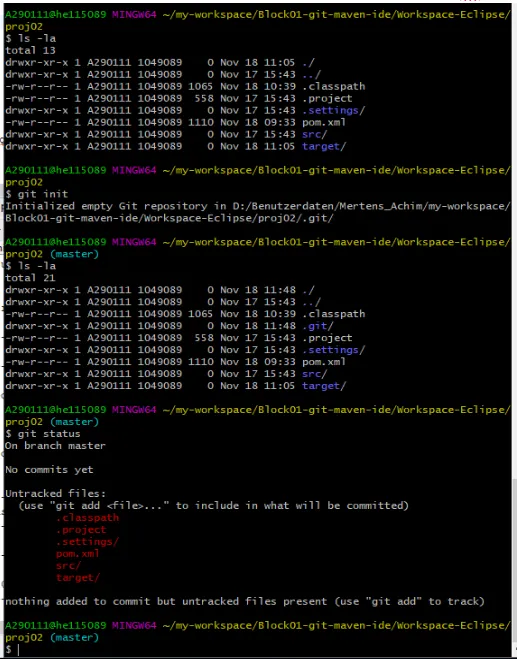The width and height of the screenshot is (517, 659).
Task: Click 'Nov 18 11:48 ./' listing row
Action: tap(160, 290)
